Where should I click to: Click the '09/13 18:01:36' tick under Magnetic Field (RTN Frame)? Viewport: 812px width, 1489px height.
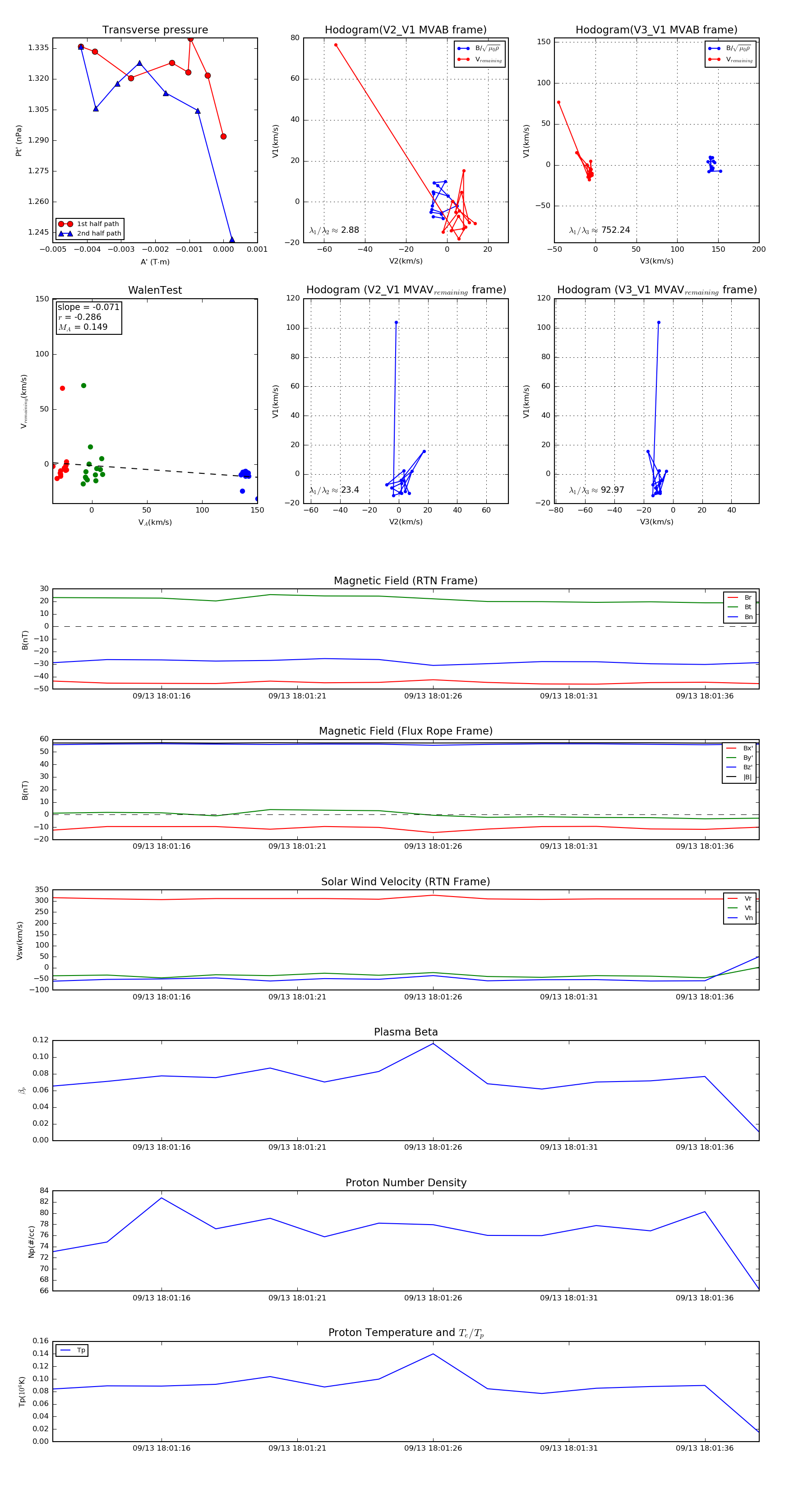pos(705,696)
